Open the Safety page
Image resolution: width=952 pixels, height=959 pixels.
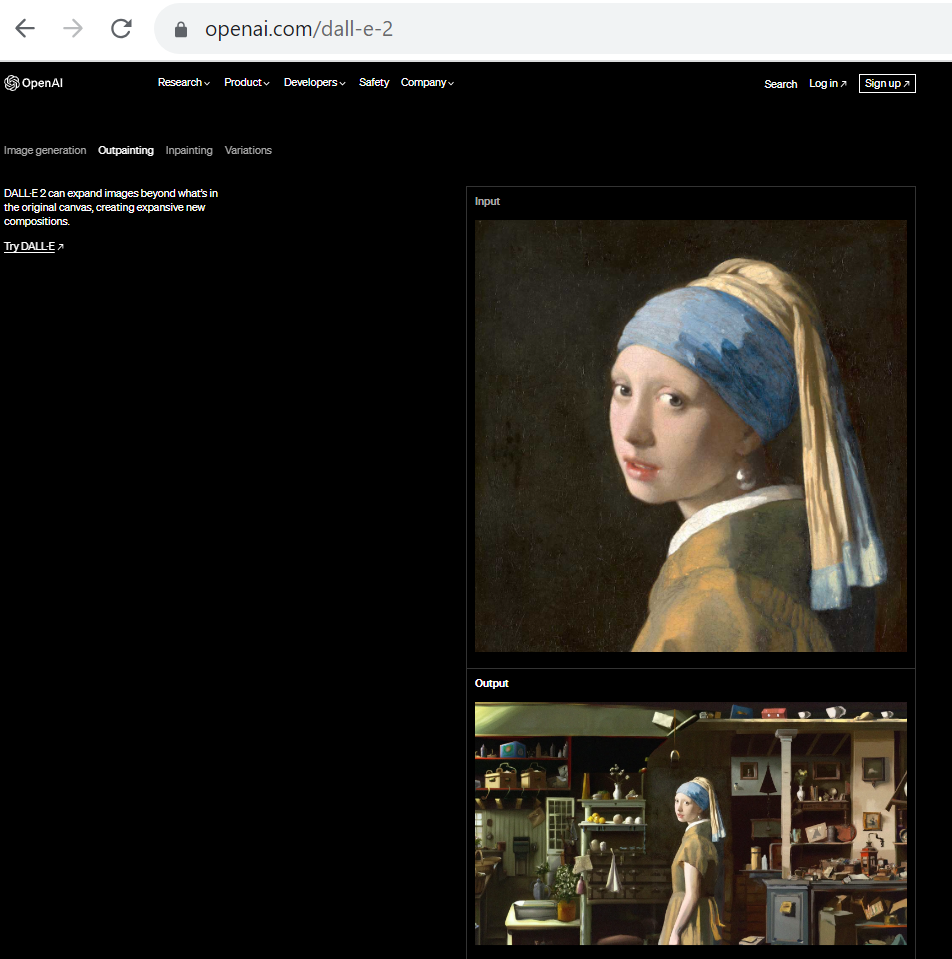(374, 83)
